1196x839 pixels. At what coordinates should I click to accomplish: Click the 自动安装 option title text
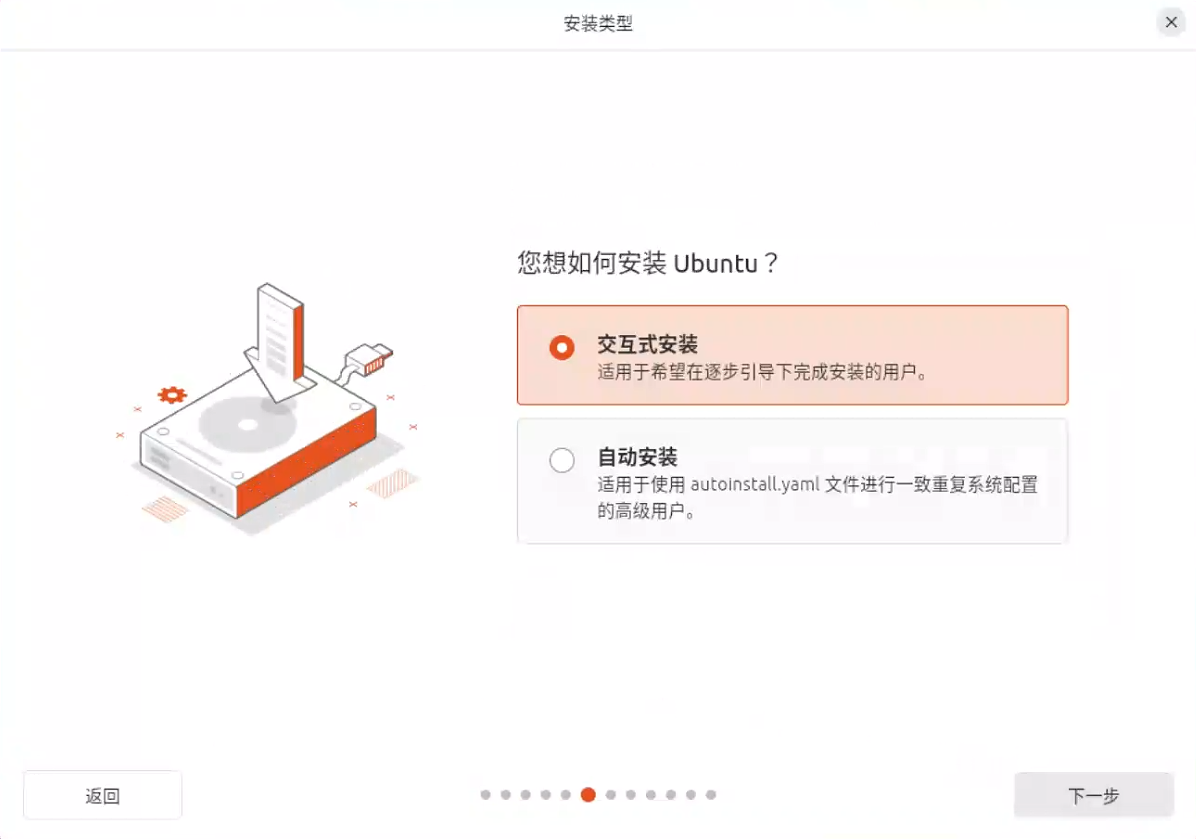coord(638,457)
